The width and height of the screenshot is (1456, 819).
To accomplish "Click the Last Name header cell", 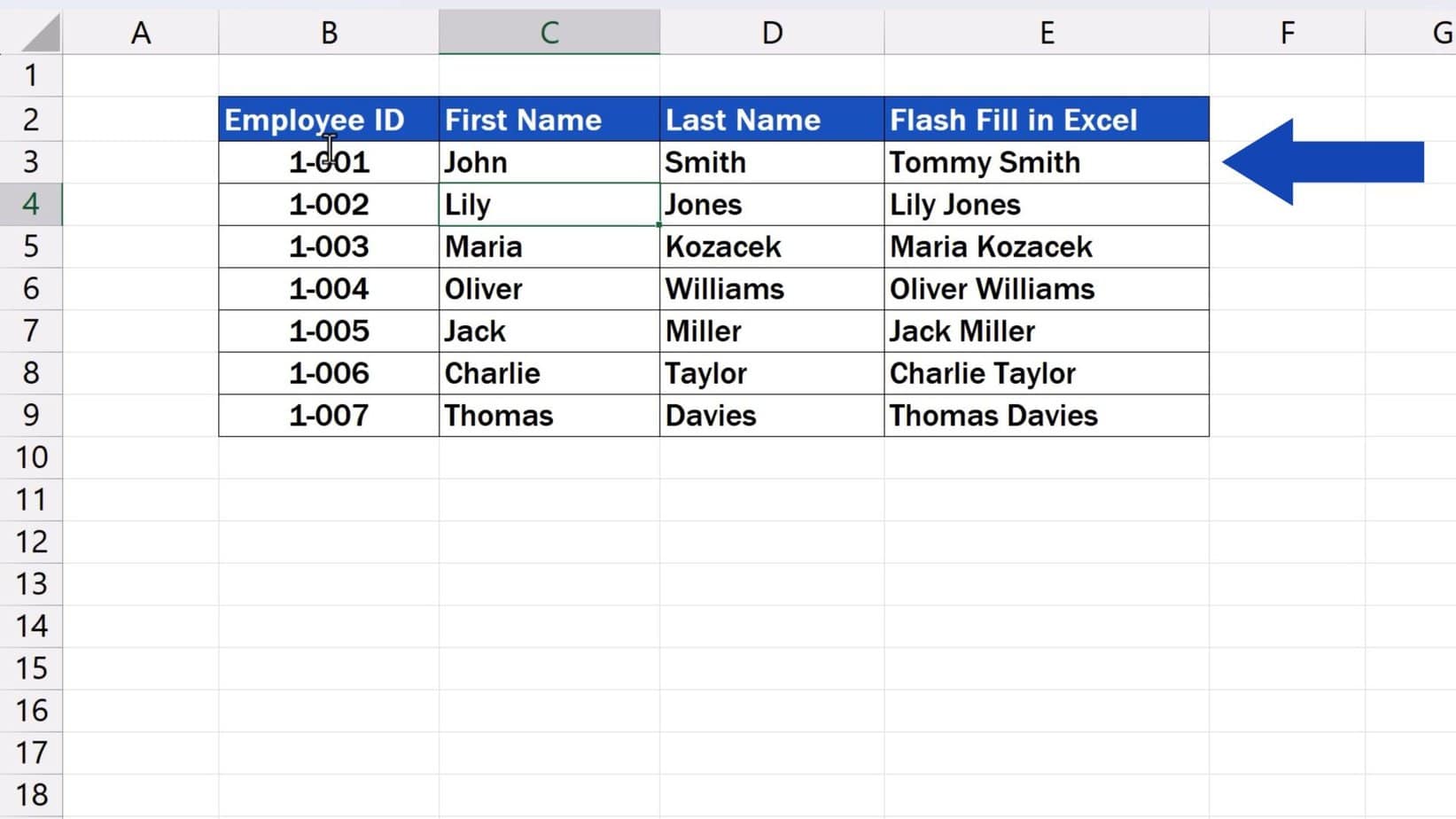I will pyautogui.click(x=771, y=120).
